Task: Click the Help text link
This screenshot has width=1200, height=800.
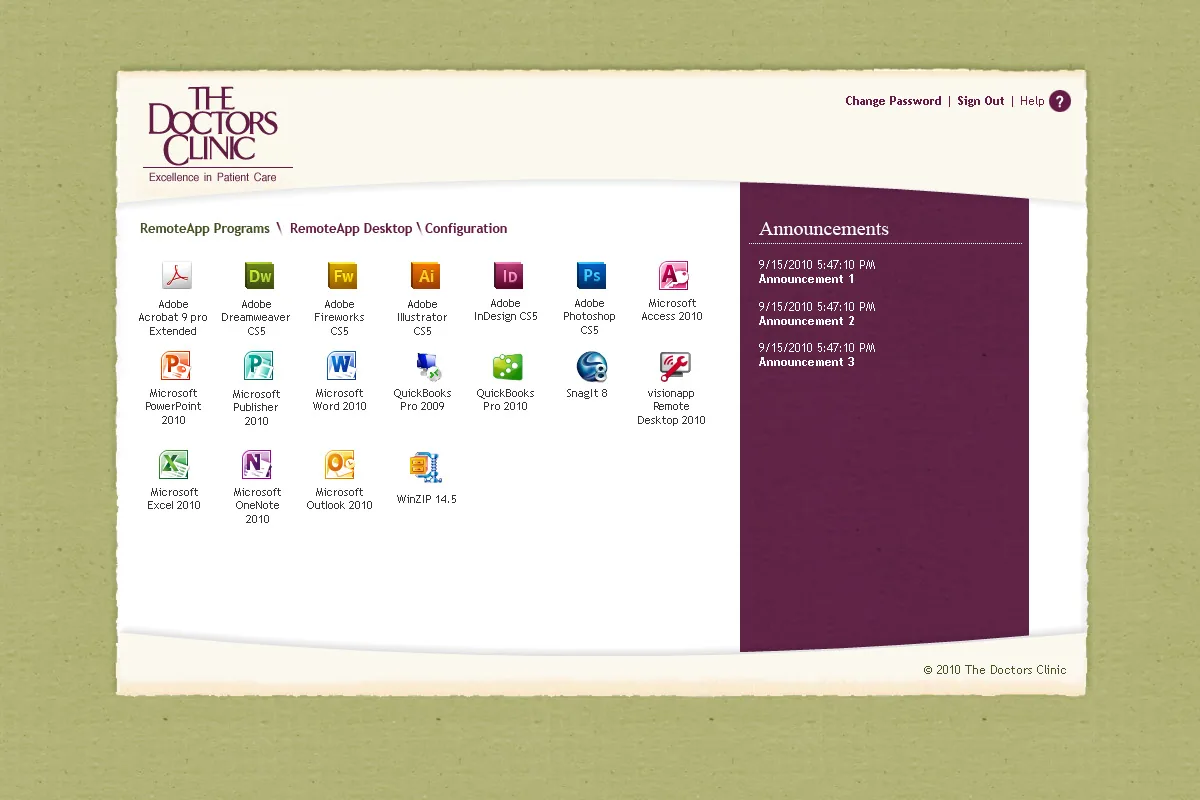Action: (1032, 101)
